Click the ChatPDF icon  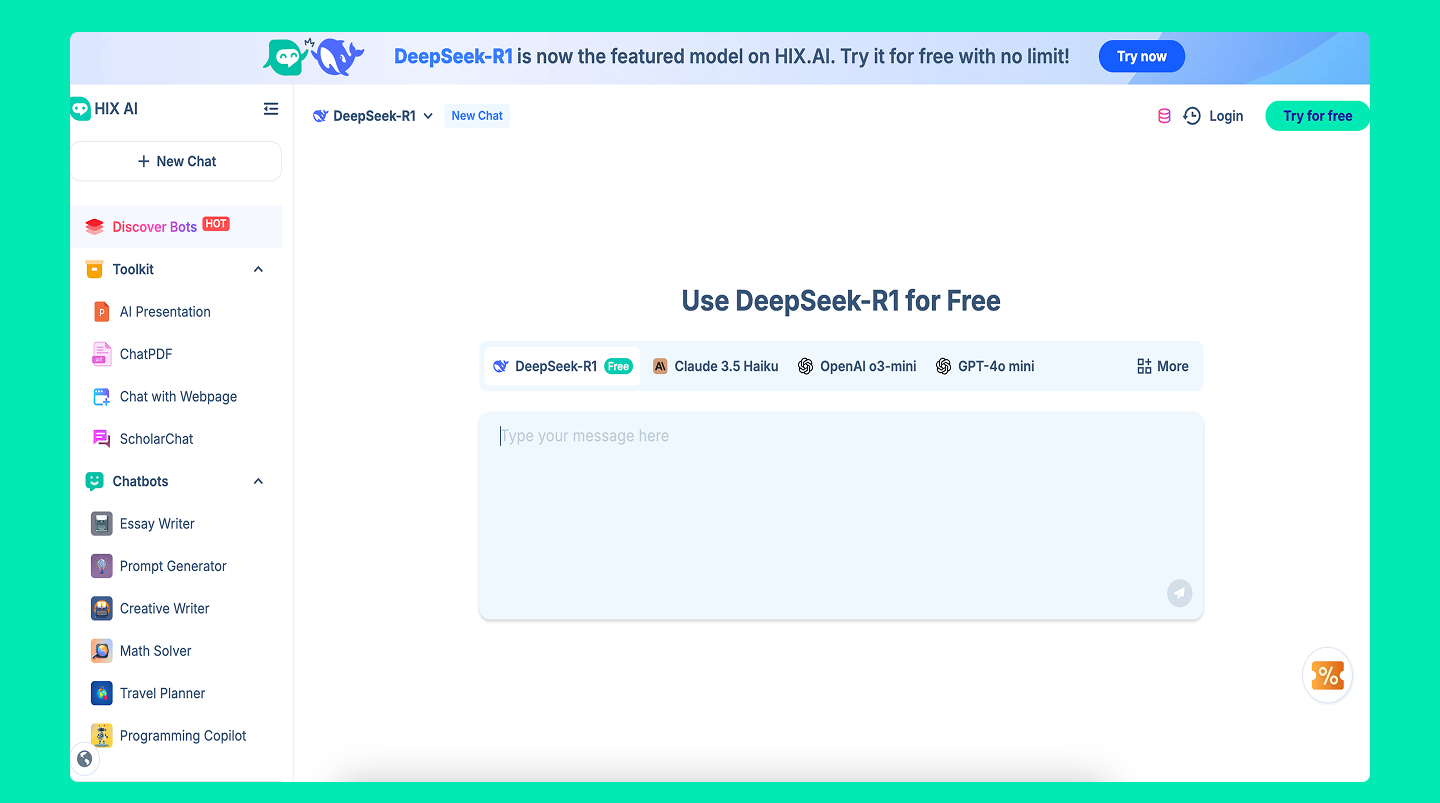[x=101, y=354]
